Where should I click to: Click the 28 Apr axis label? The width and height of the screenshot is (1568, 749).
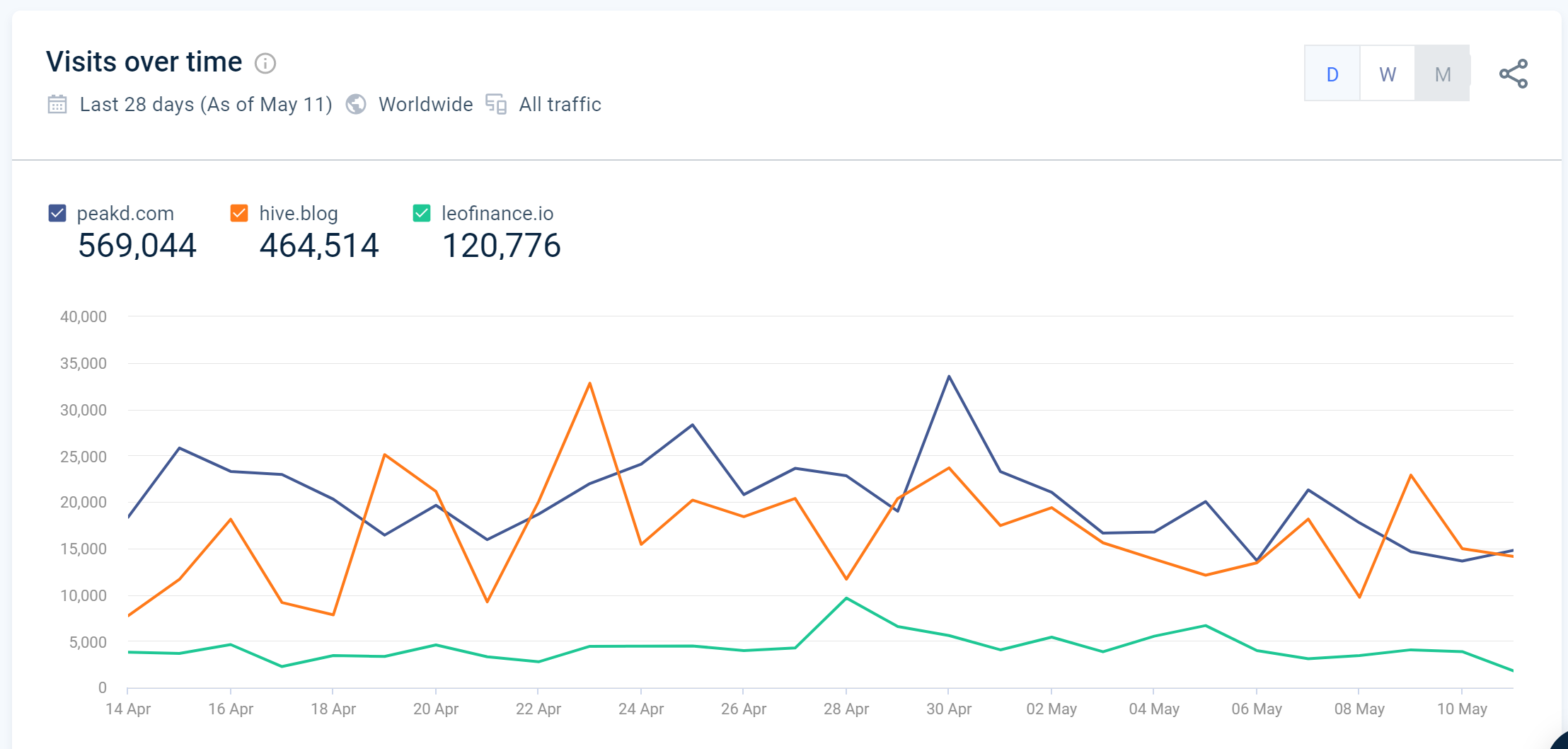click(x=846, y=709)
